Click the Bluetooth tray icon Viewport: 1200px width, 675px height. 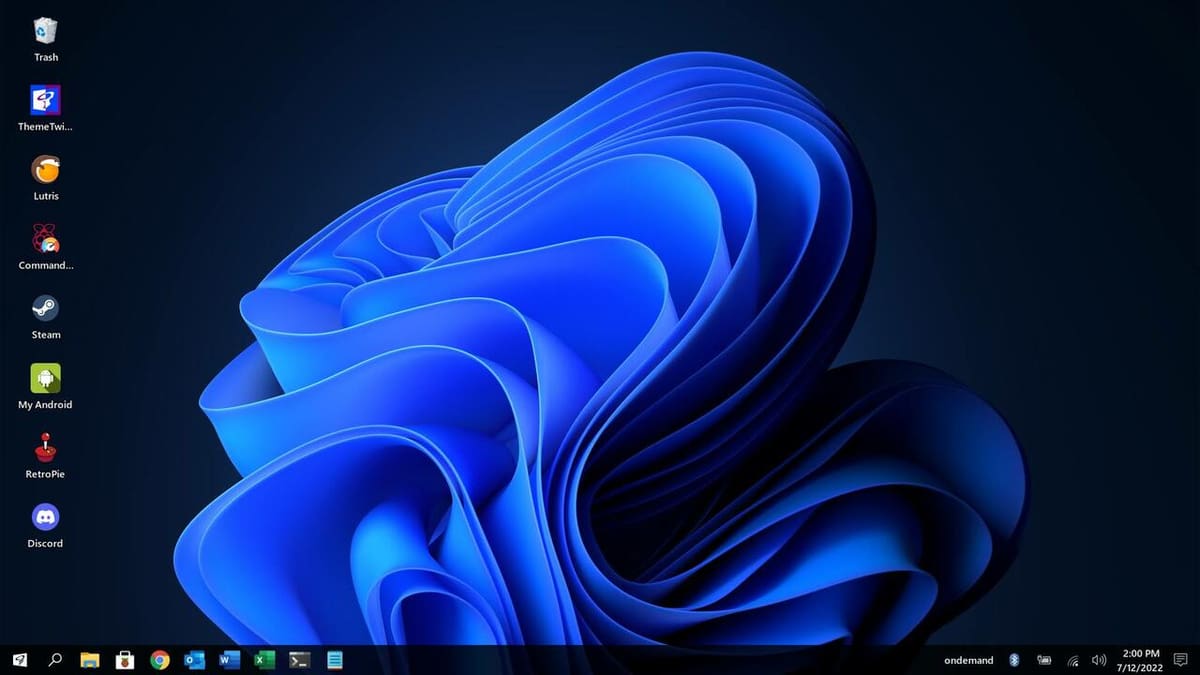pyautogui.click(x=1013, y=660)
